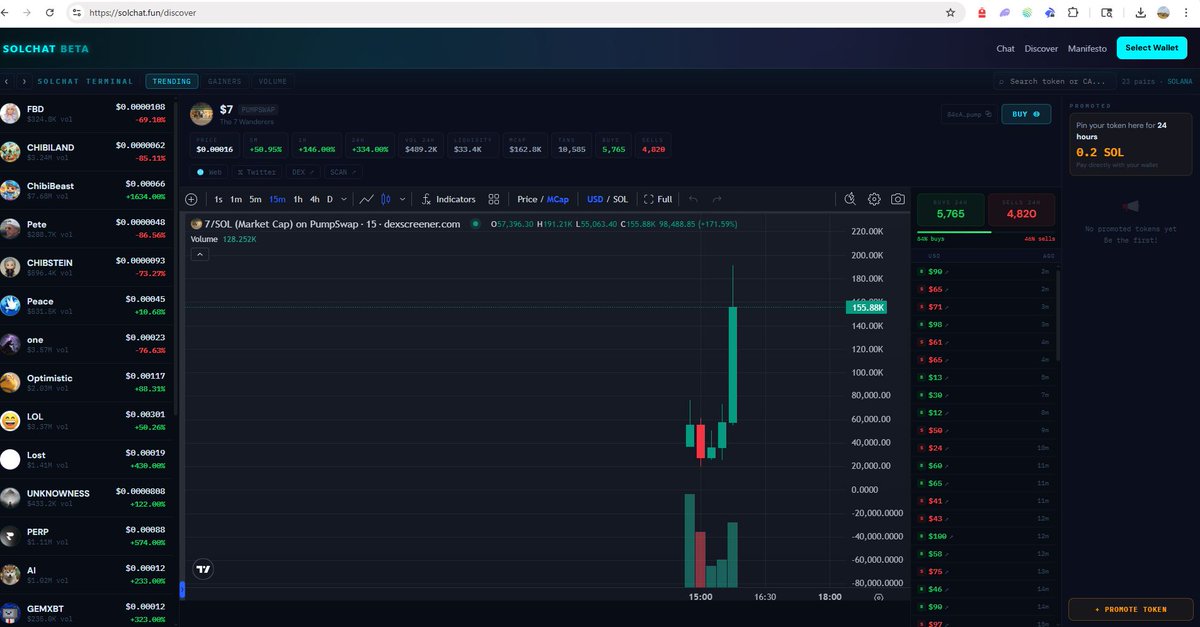This screenshot has width=1200, height=627.
Task: Select the Optimistic token row
Action: click(87, 383)
